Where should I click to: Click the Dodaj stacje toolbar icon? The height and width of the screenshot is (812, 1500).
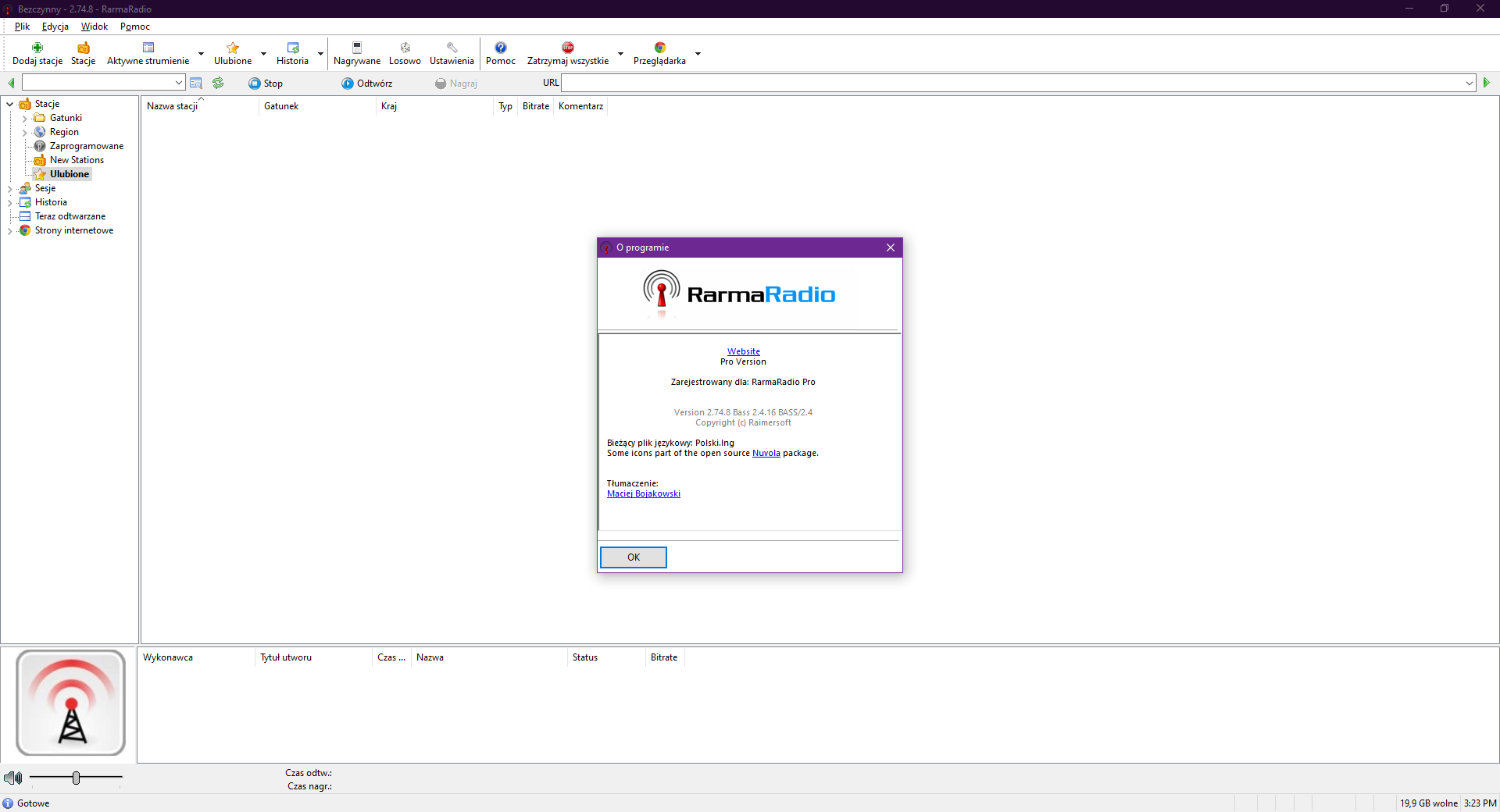37,53
